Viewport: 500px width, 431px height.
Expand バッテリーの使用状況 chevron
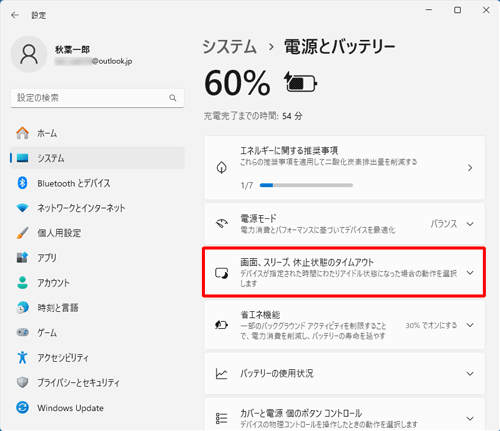[470, 374]
